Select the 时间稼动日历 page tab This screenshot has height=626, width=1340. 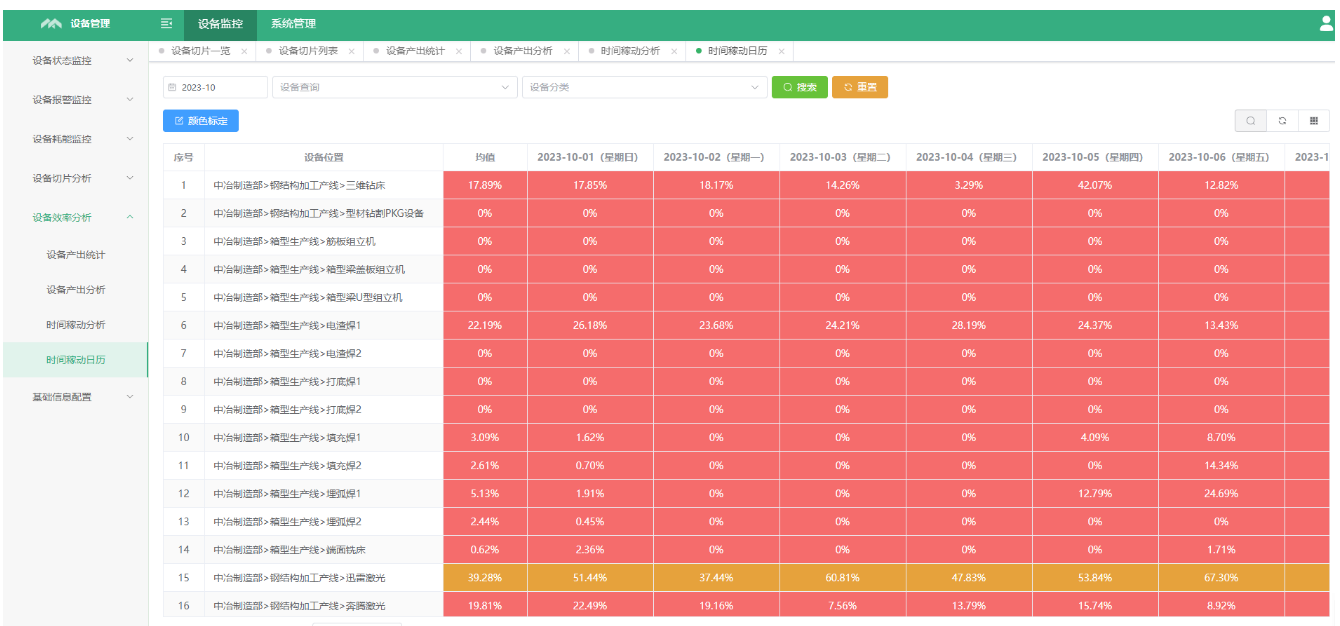click(x=738, y=51)
